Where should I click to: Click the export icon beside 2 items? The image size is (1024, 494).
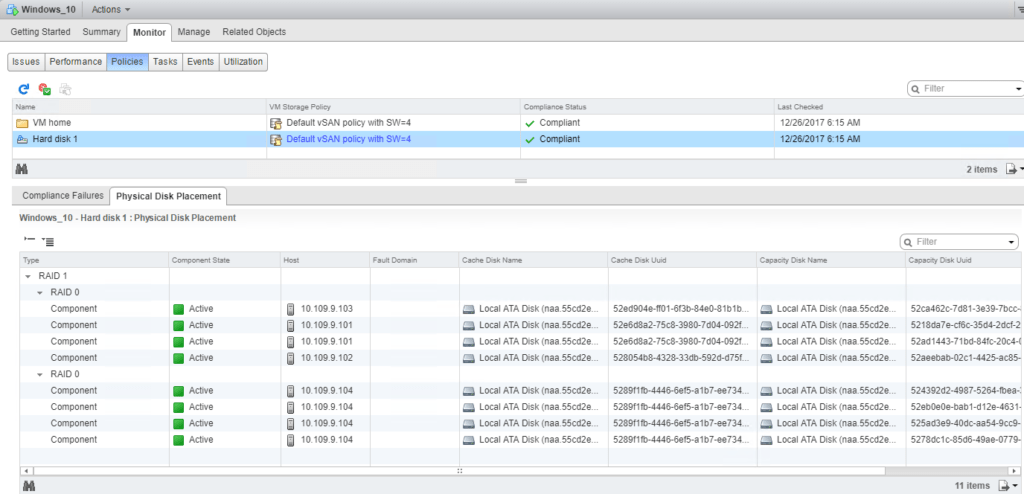coord(1011,169)
